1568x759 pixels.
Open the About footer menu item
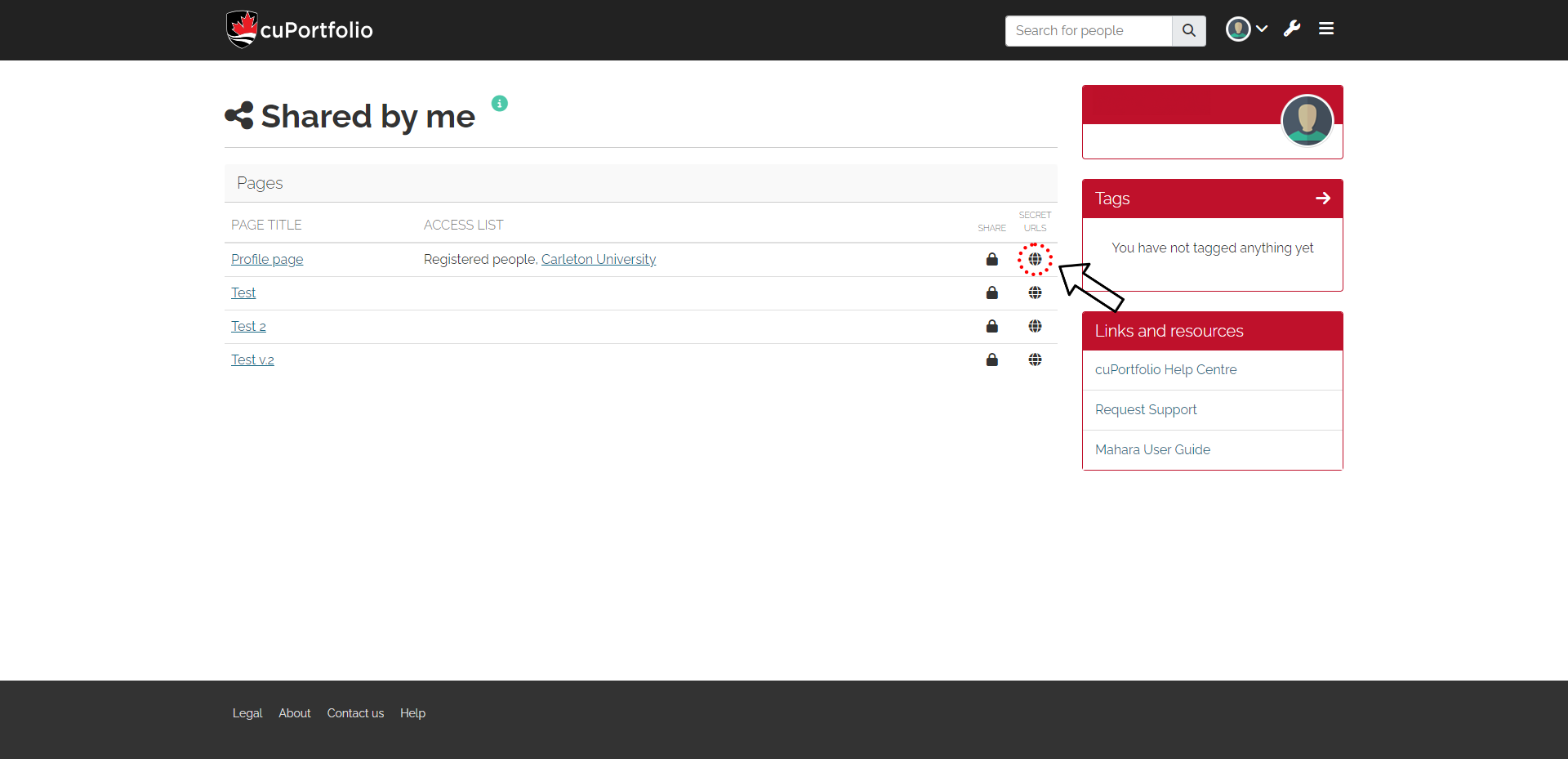(x=294, y=712)
